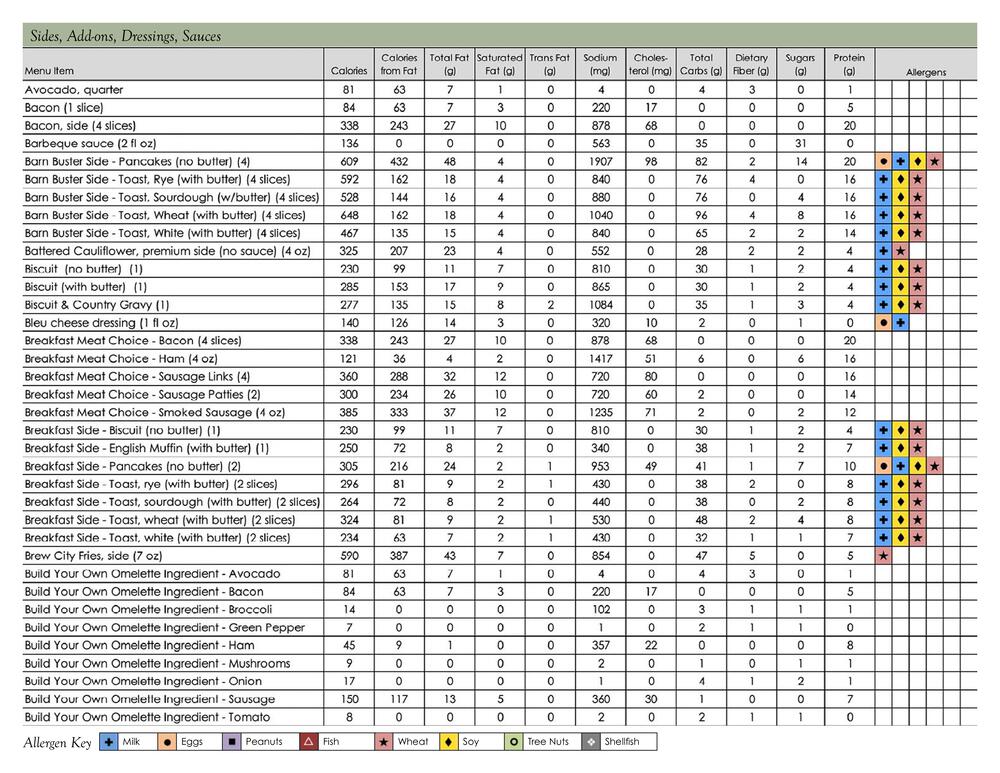Select the Protein (g) column header
Viewport: 1000px width, 773px height.
850,65
